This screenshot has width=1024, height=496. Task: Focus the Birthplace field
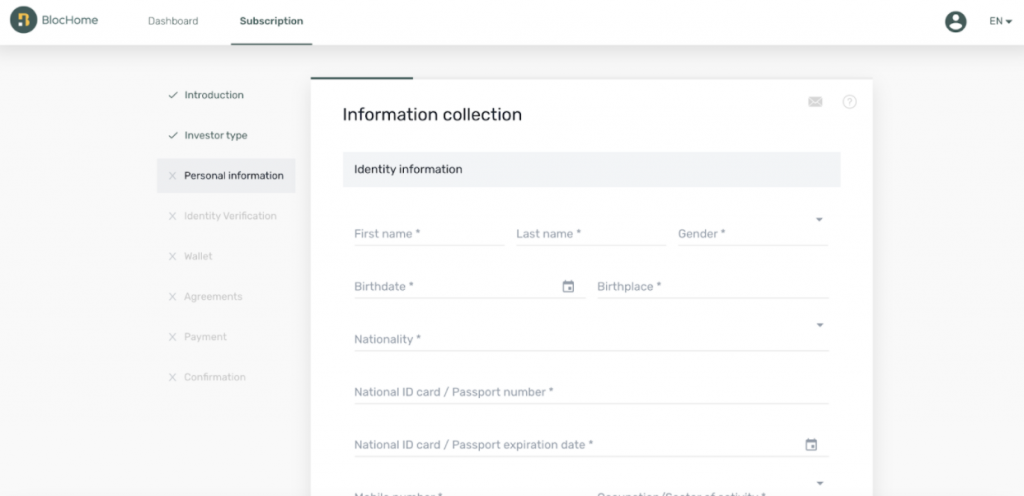coord(712,287)
